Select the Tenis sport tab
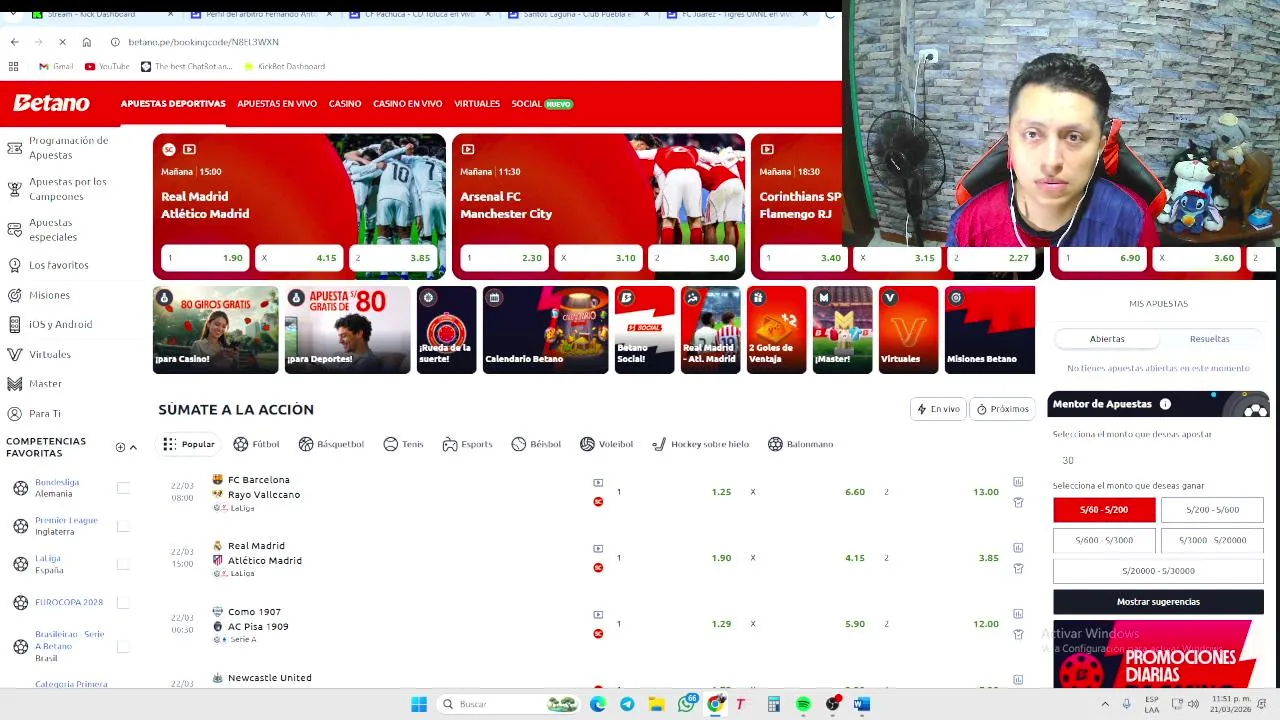Image resolution: width=1280 pixels, height=720 pixels. [403, 444]
